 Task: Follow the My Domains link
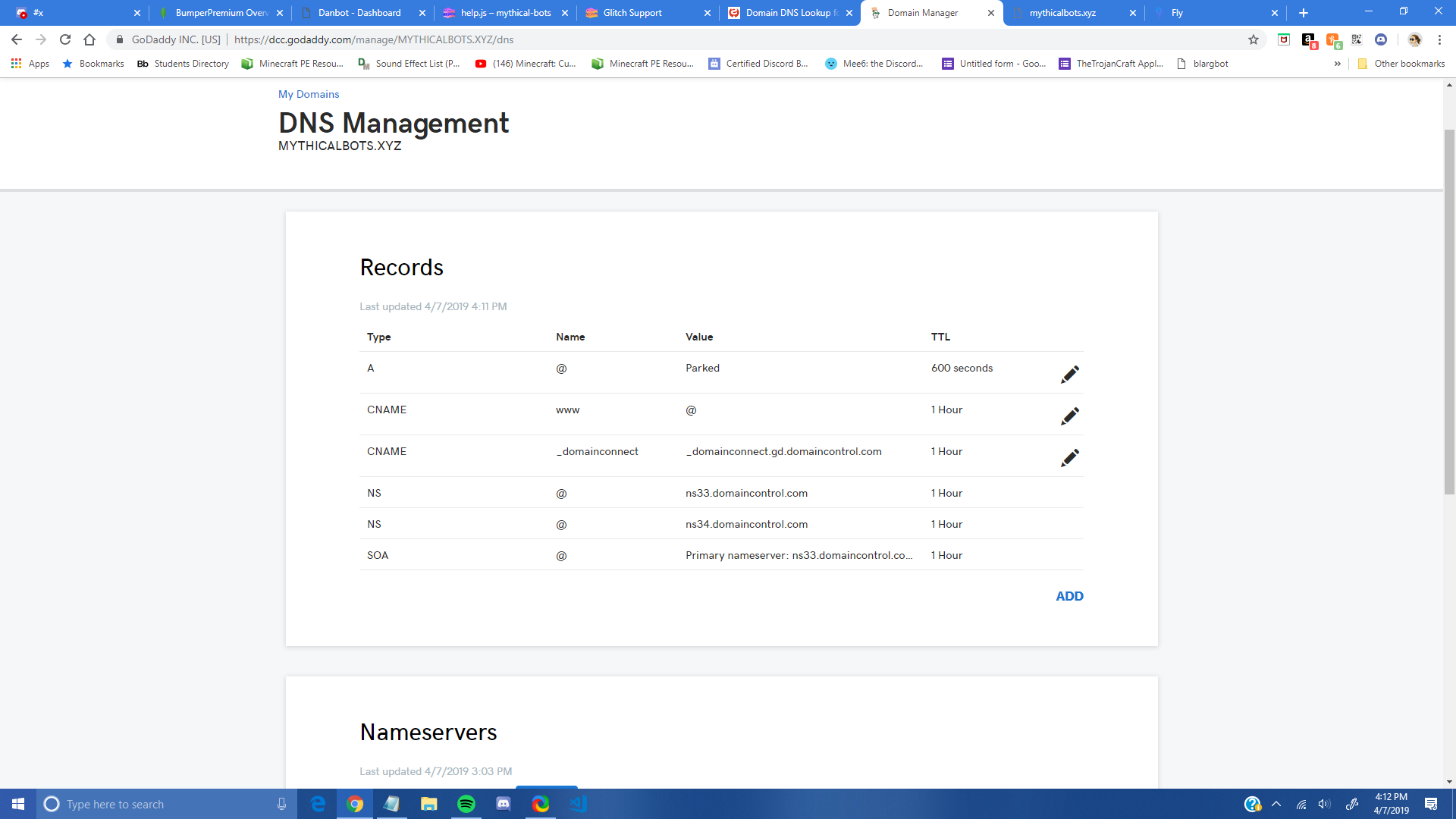[309, 94]
